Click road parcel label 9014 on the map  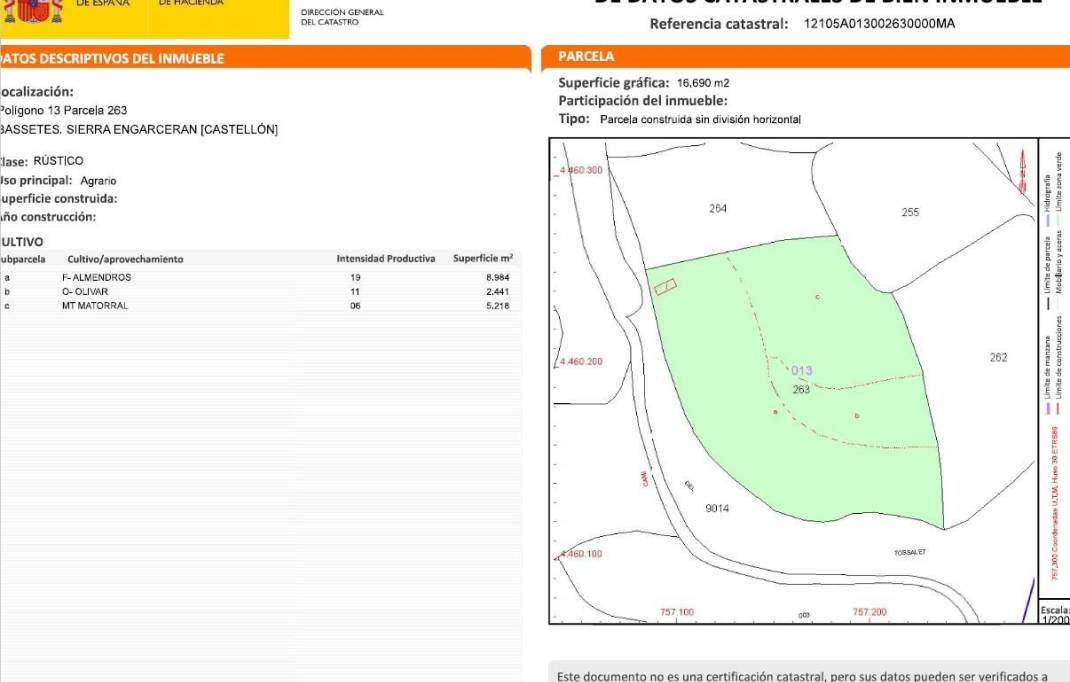point(717,508)
